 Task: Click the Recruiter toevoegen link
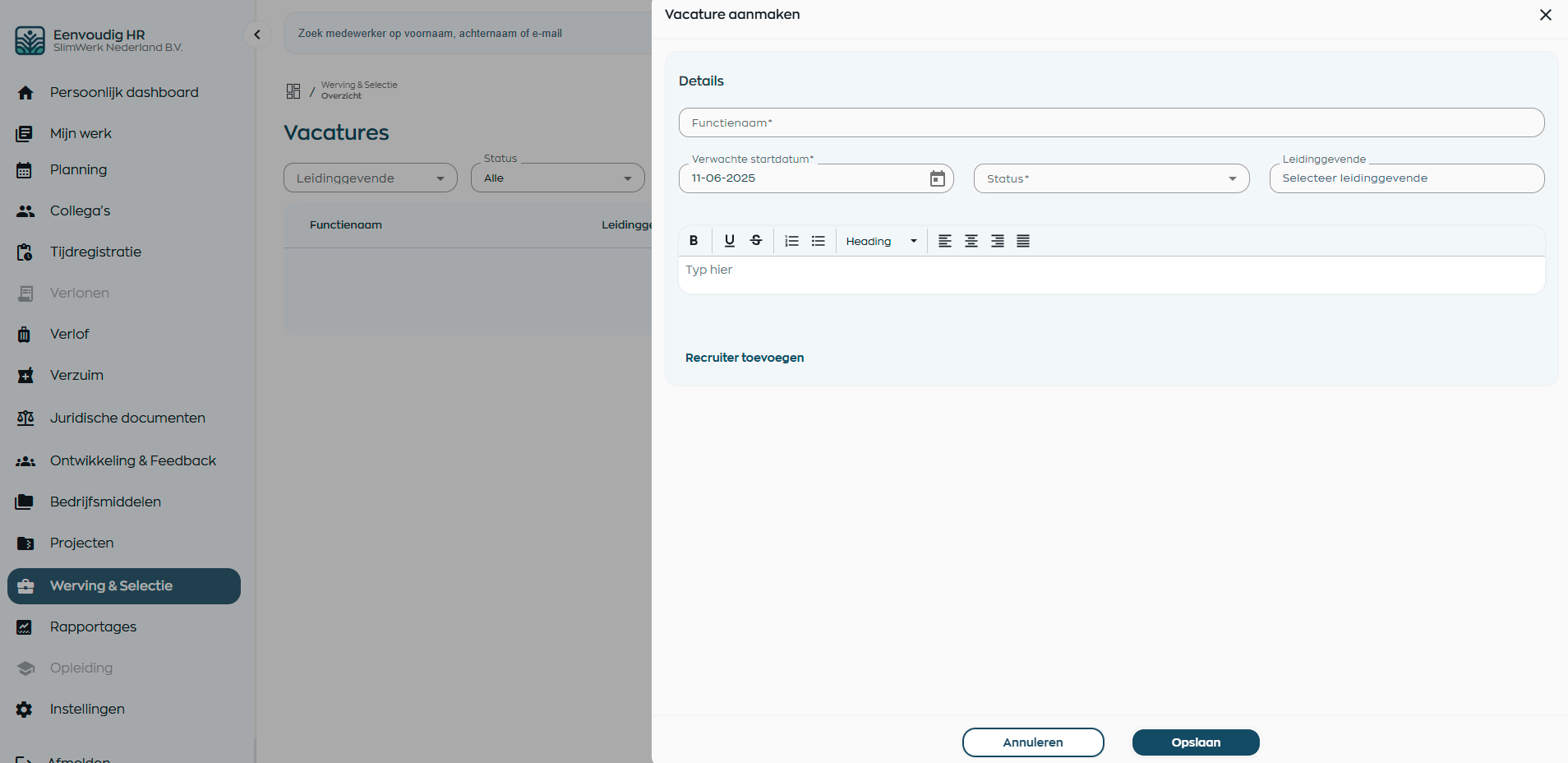(745, 358)
